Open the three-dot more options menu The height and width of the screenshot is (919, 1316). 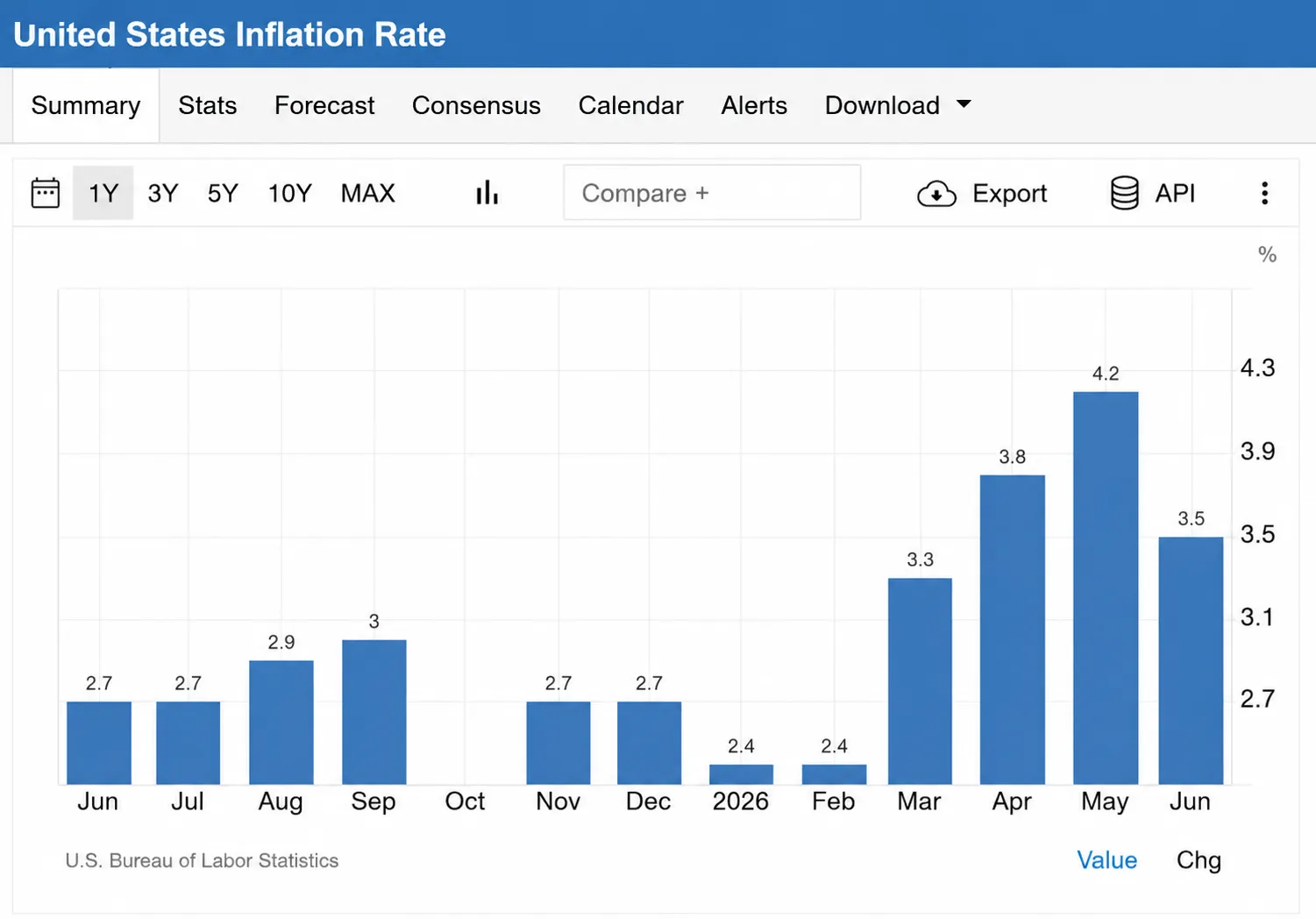pyautogui.click(x=1264, y=193)
